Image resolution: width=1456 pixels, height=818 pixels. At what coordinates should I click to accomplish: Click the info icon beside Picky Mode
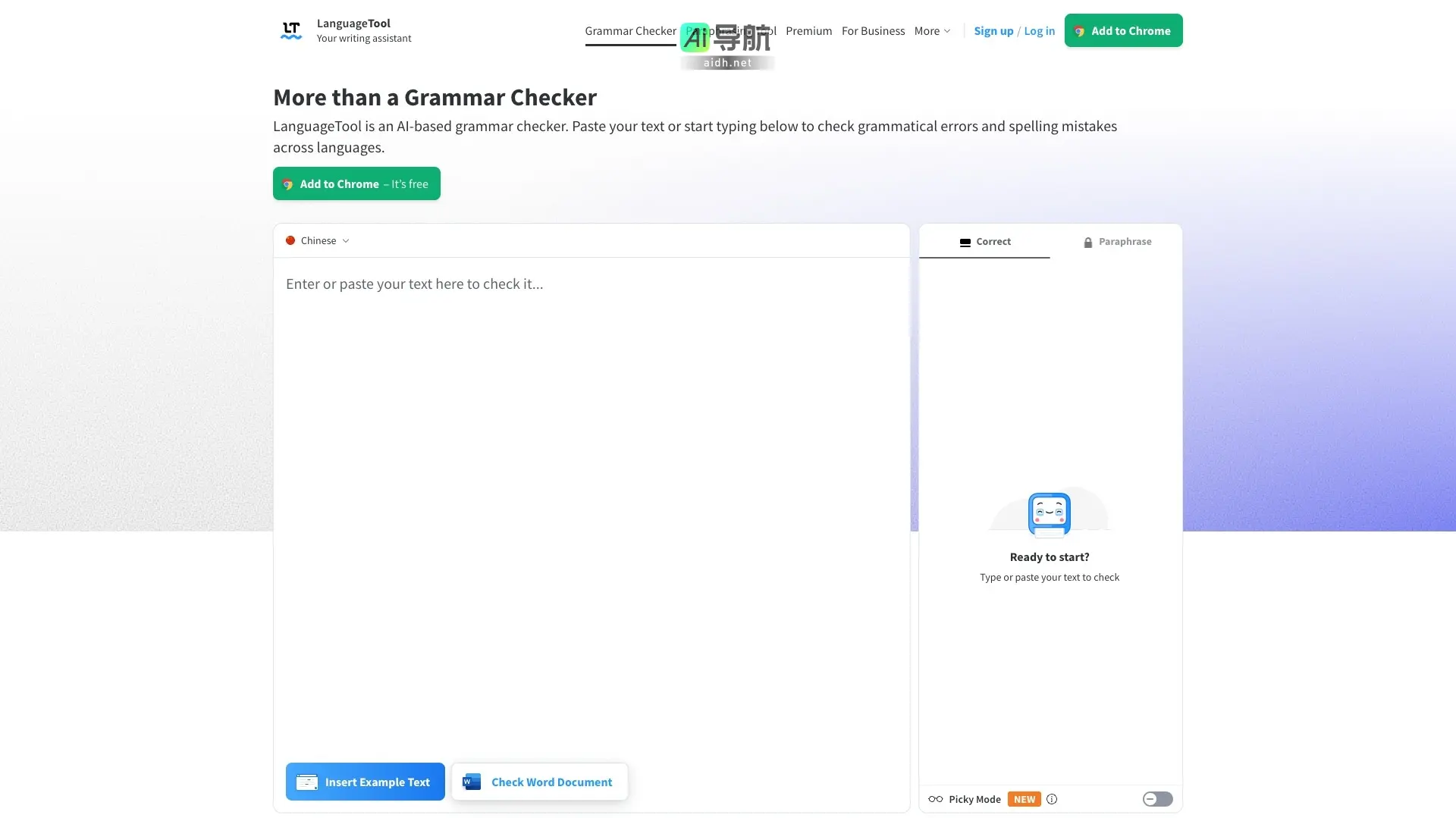point(1052,799)
